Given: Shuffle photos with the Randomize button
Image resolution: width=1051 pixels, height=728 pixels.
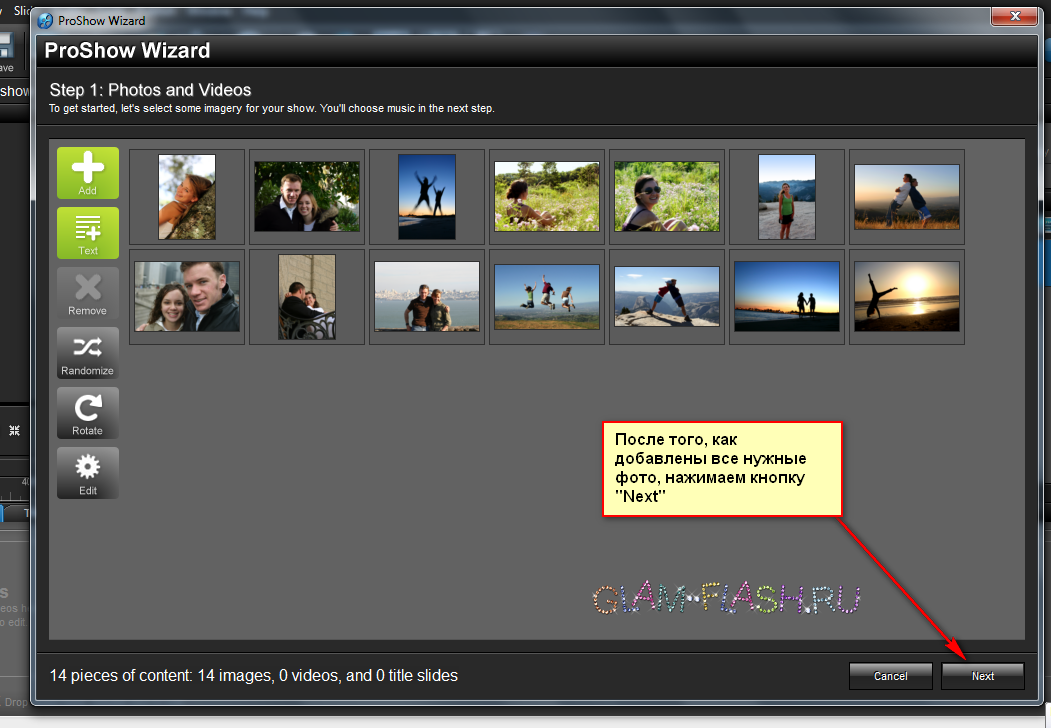Looking at the screenshot, I should (88, 352).
